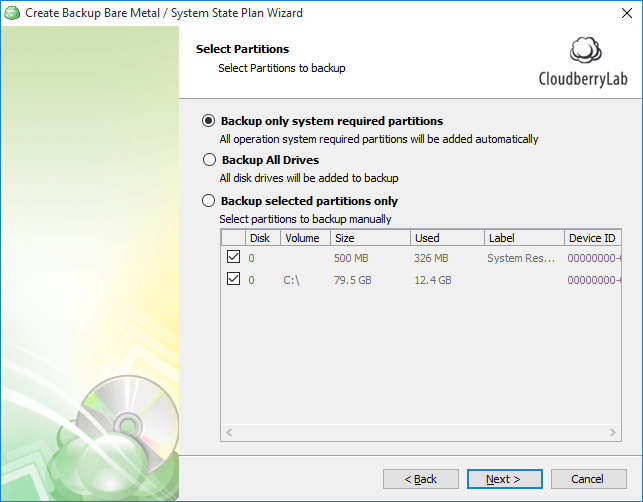Cancel the backup plan wizard
The width and height of the screenshot is (643, 502).
point(589,479)
